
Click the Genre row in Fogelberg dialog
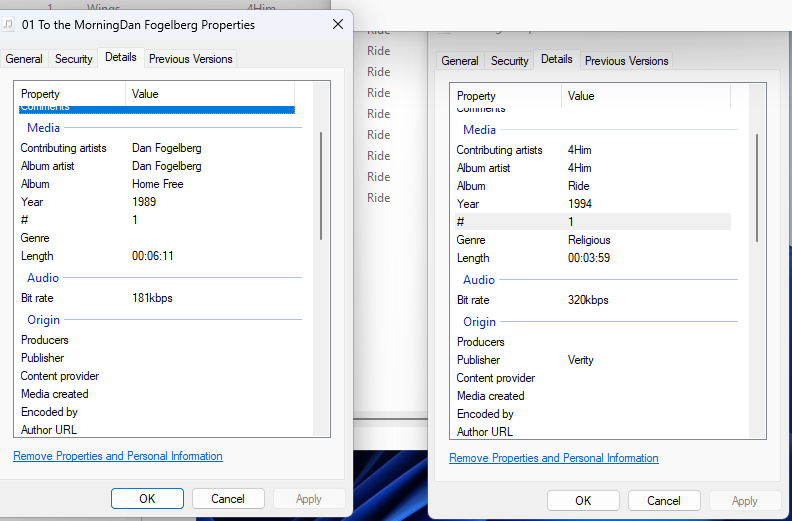(x=157, y=238)
